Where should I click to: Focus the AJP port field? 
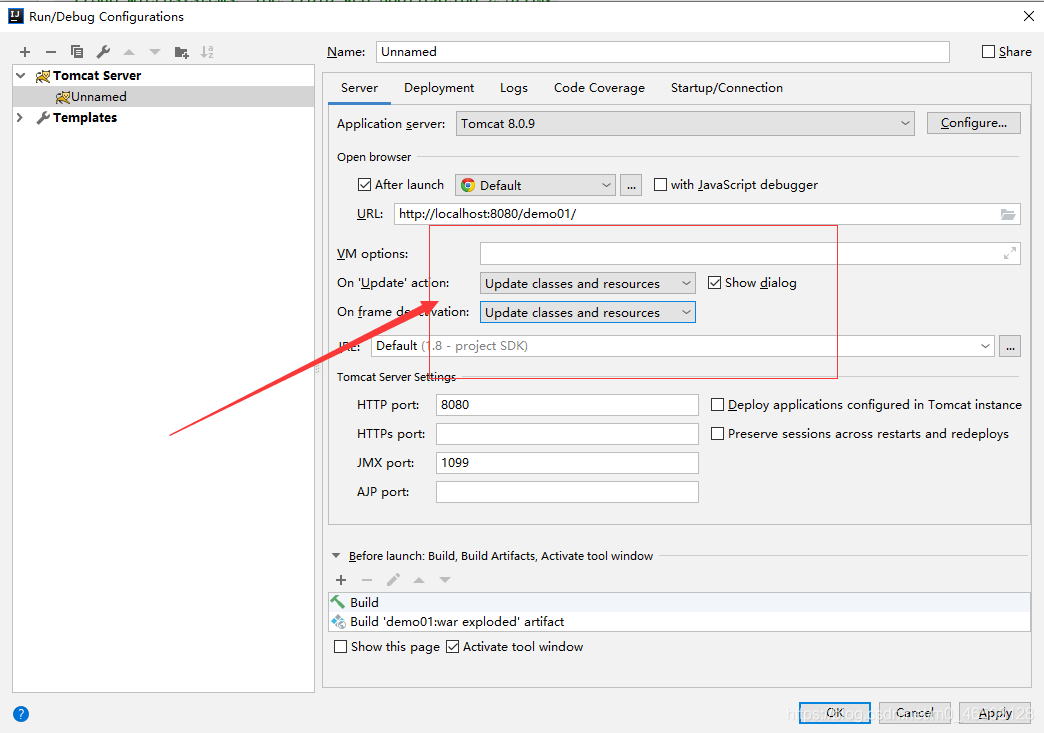[x=567, y=492]
